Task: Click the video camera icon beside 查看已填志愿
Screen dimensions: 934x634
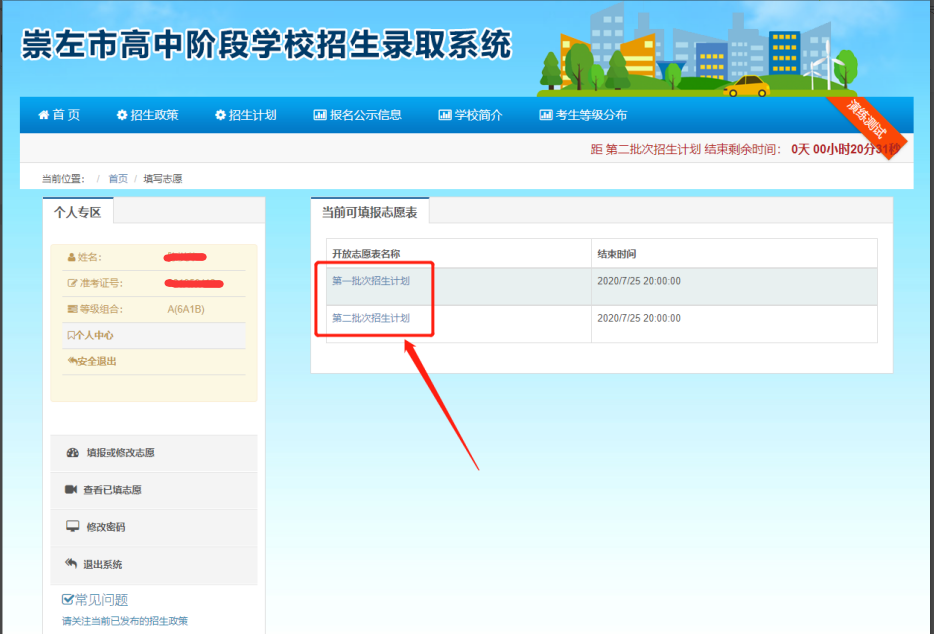Action: coord(72,490)
